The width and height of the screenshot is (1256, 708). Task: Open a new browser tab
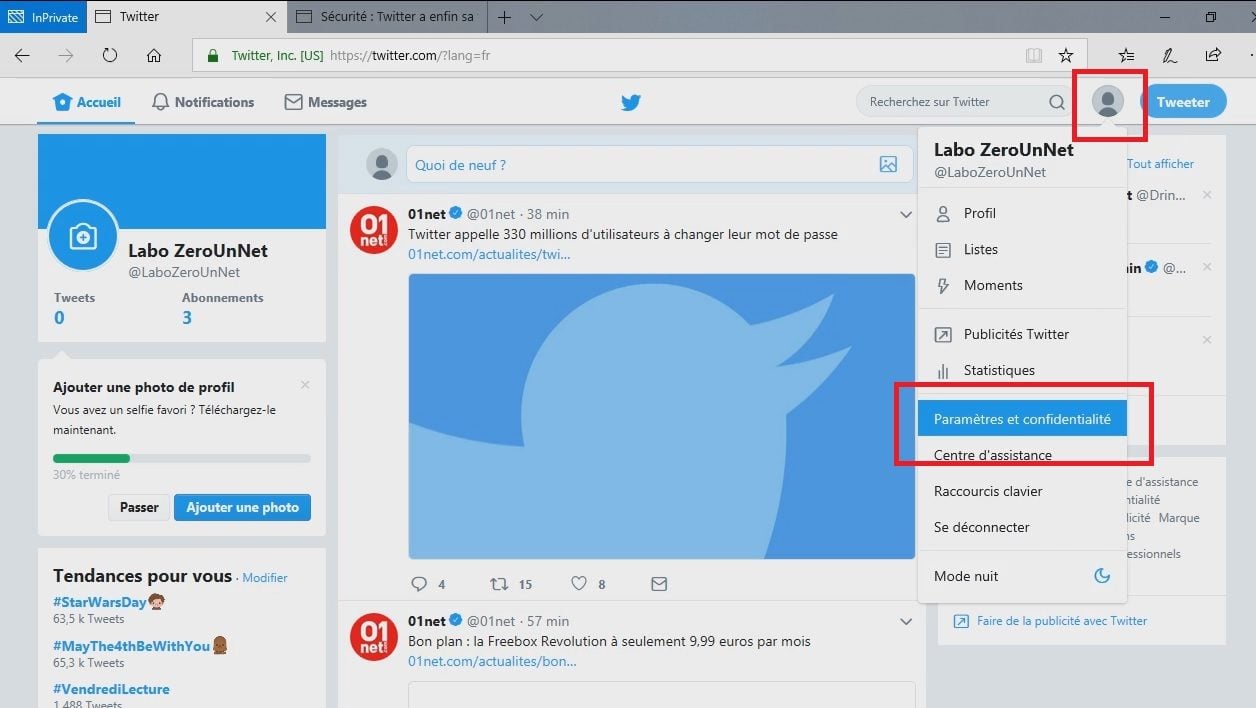[x=505, y=17]
